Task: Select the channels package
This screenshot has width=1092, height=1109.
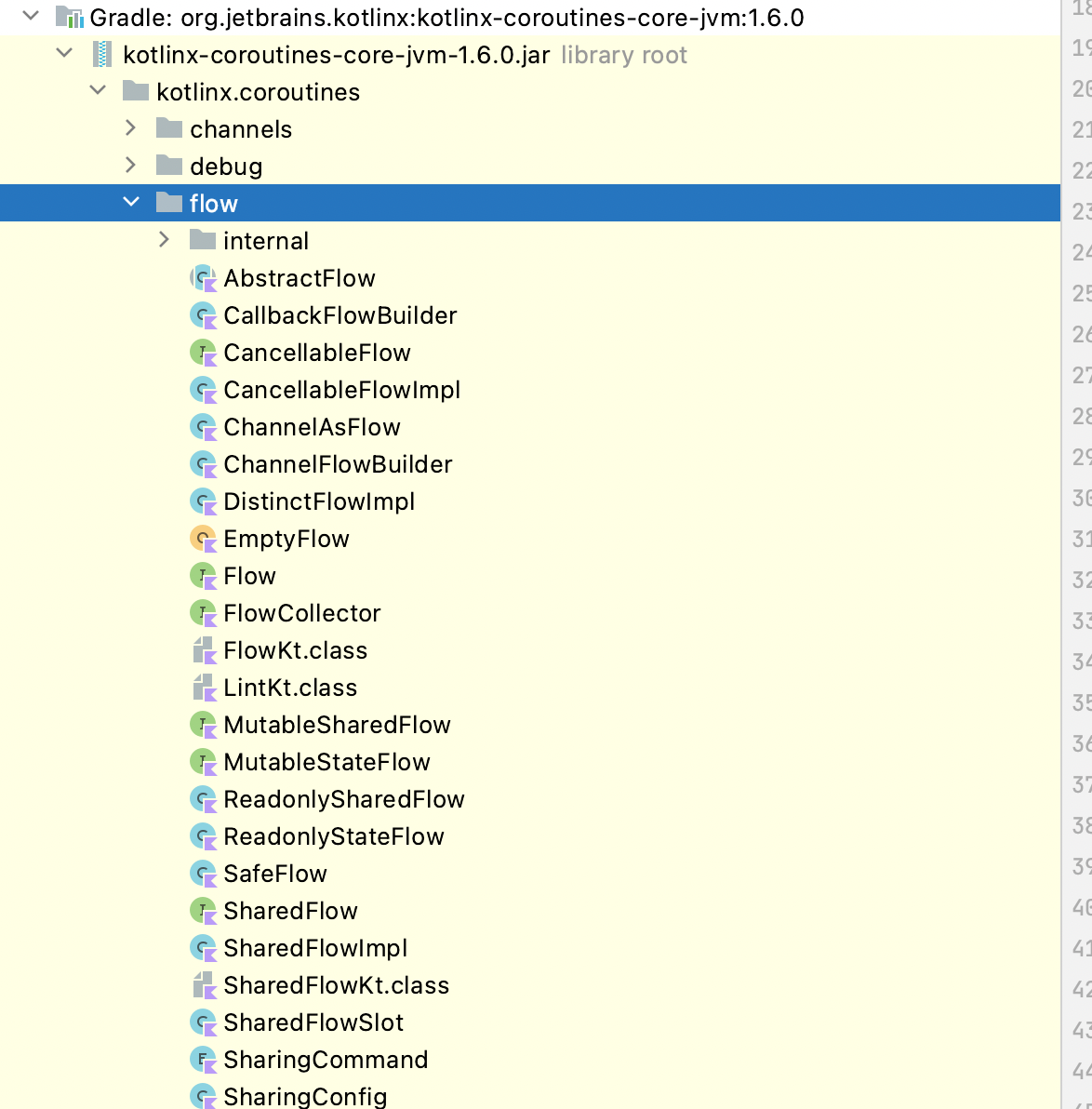Action: 241,129
